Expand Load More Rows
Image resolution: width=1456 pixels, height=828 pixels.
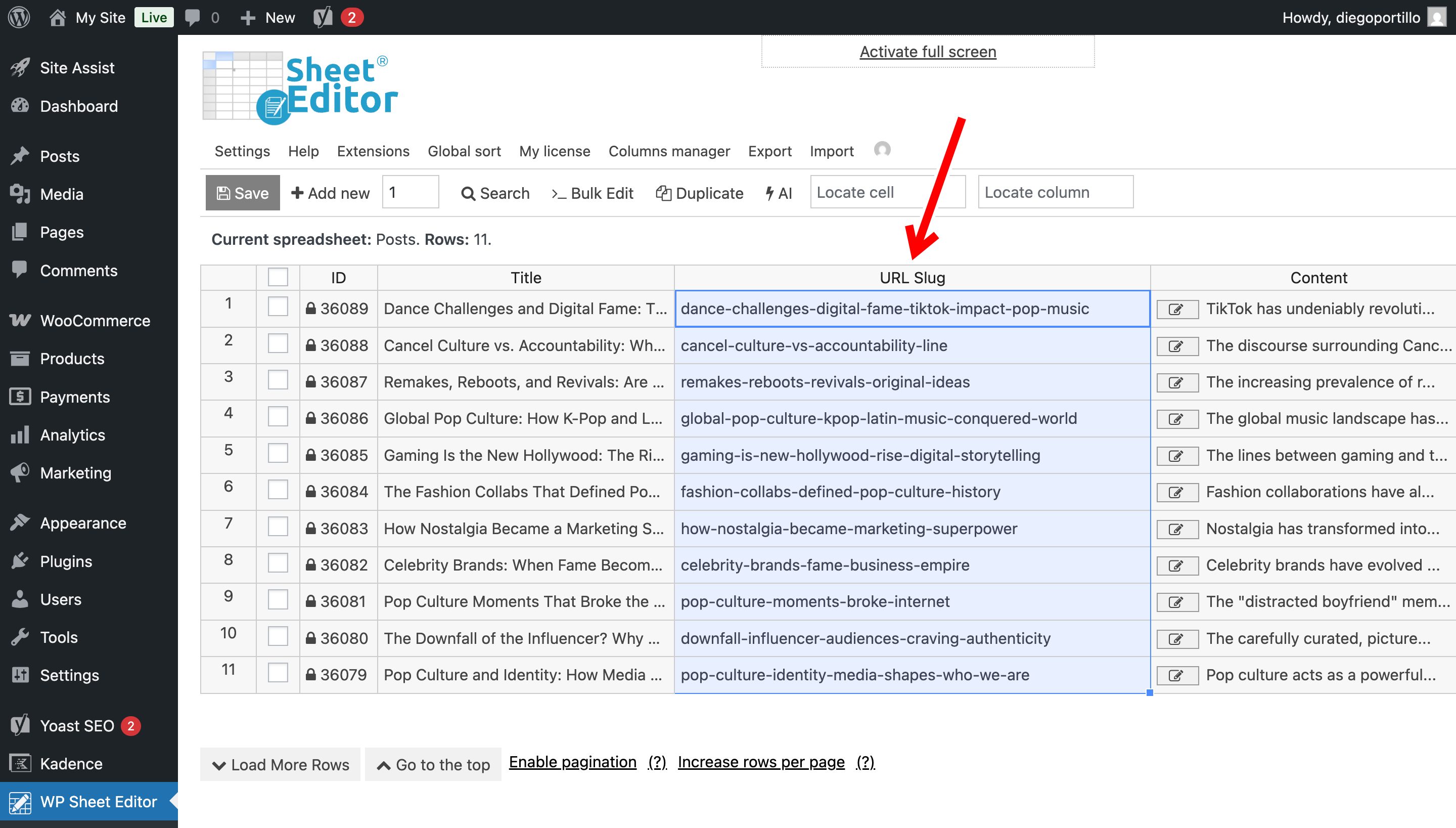point(280,764)
